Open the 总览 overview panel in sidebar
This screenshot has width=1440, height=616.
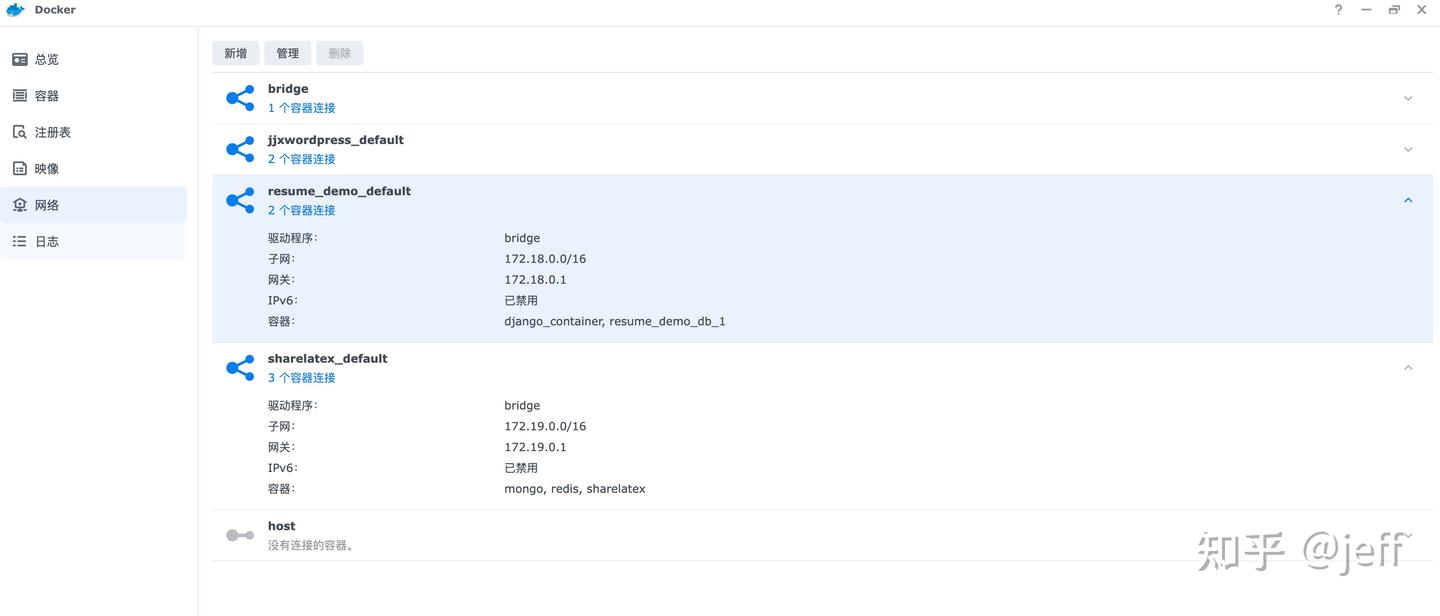pos(20,59)
